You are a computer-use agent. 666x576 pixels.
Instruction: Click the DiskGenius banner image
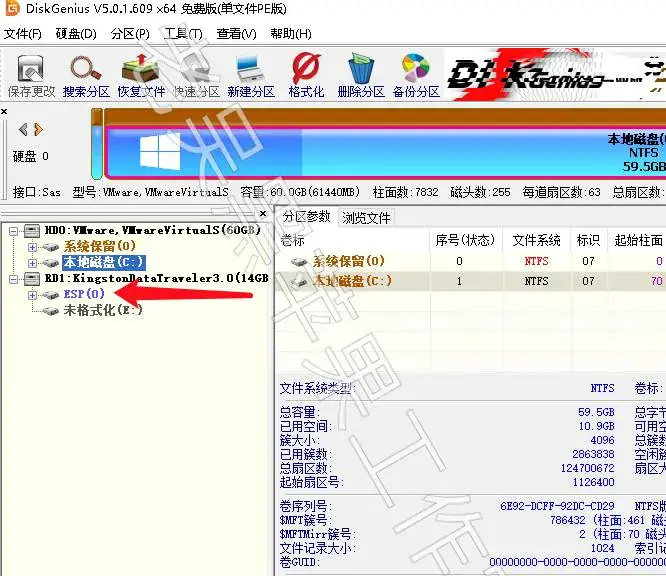point(555,74)
